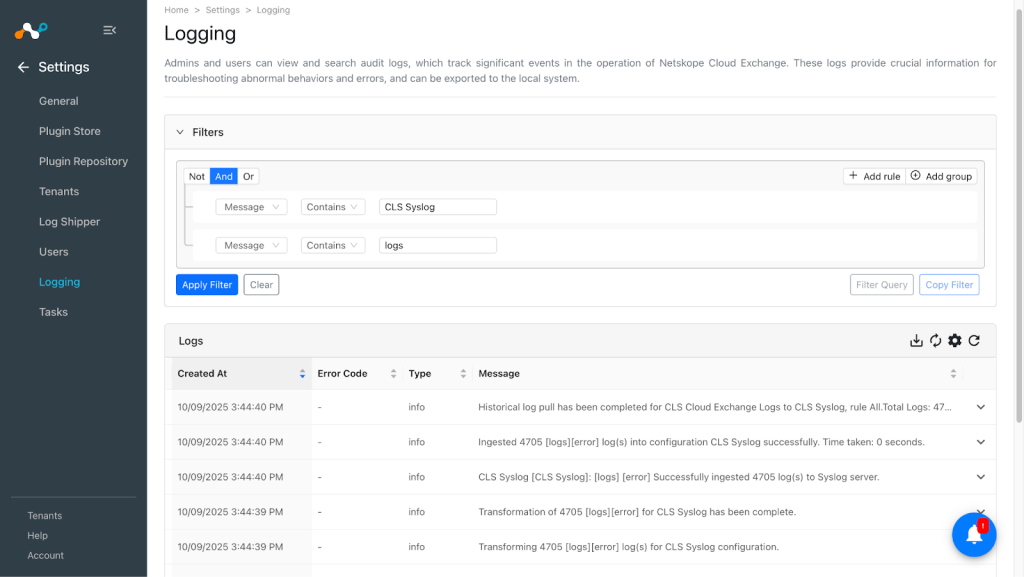Image resolution: width=1024 pixels, height=577 pixels.
Task: Select the Transformation of 4705 message
Action: pyautogui.click(x=637, y=512)
